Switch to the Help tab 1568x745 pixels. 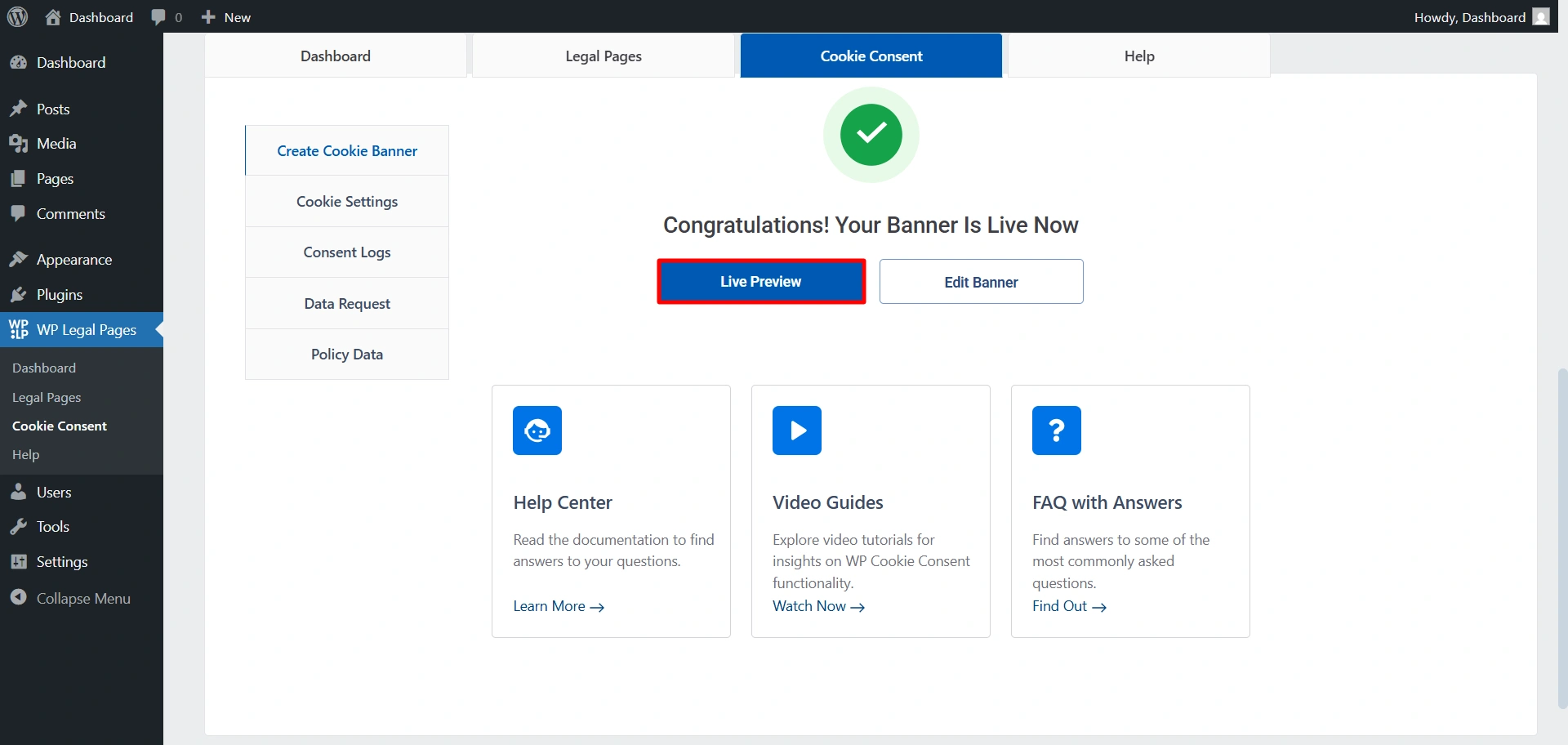click(1138, 56)
